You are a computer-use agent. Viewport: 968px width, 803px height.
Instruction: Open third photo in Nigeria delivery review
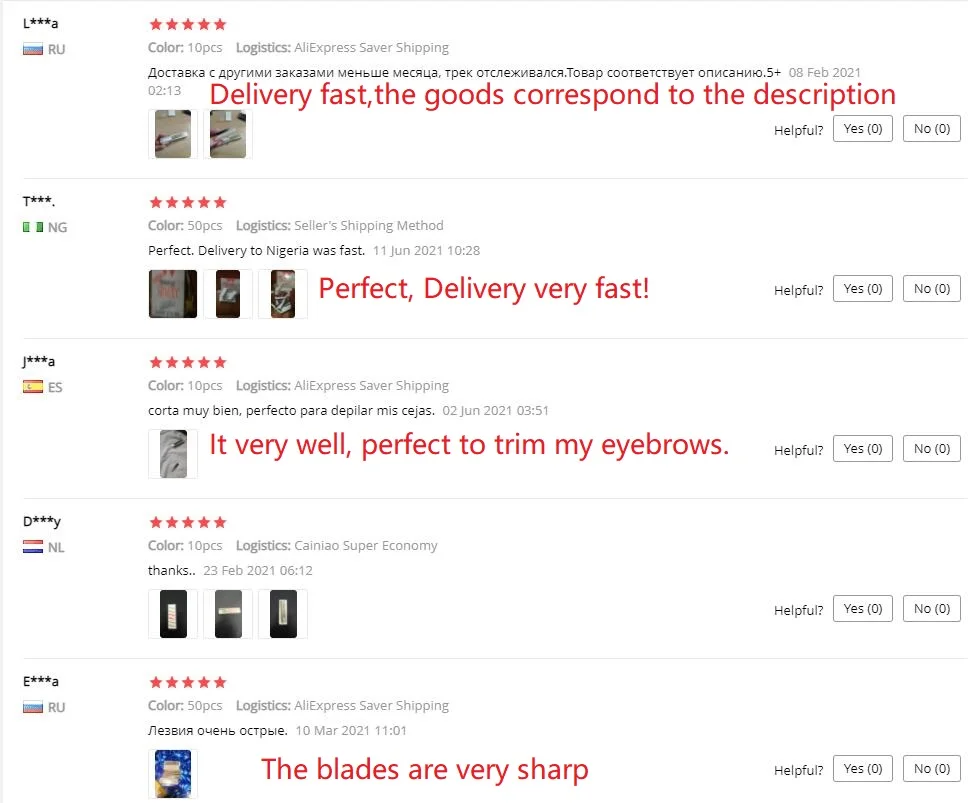coord(283,294)
